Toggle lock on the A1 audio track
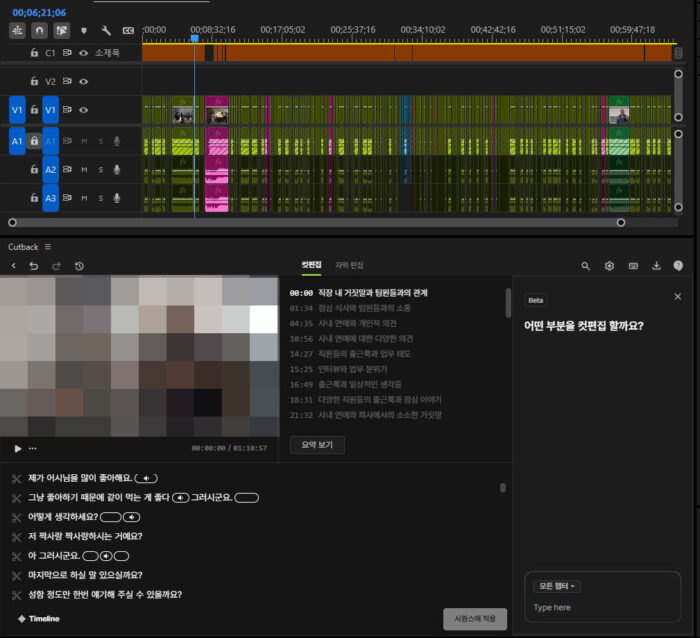 (x=34, y=141)
